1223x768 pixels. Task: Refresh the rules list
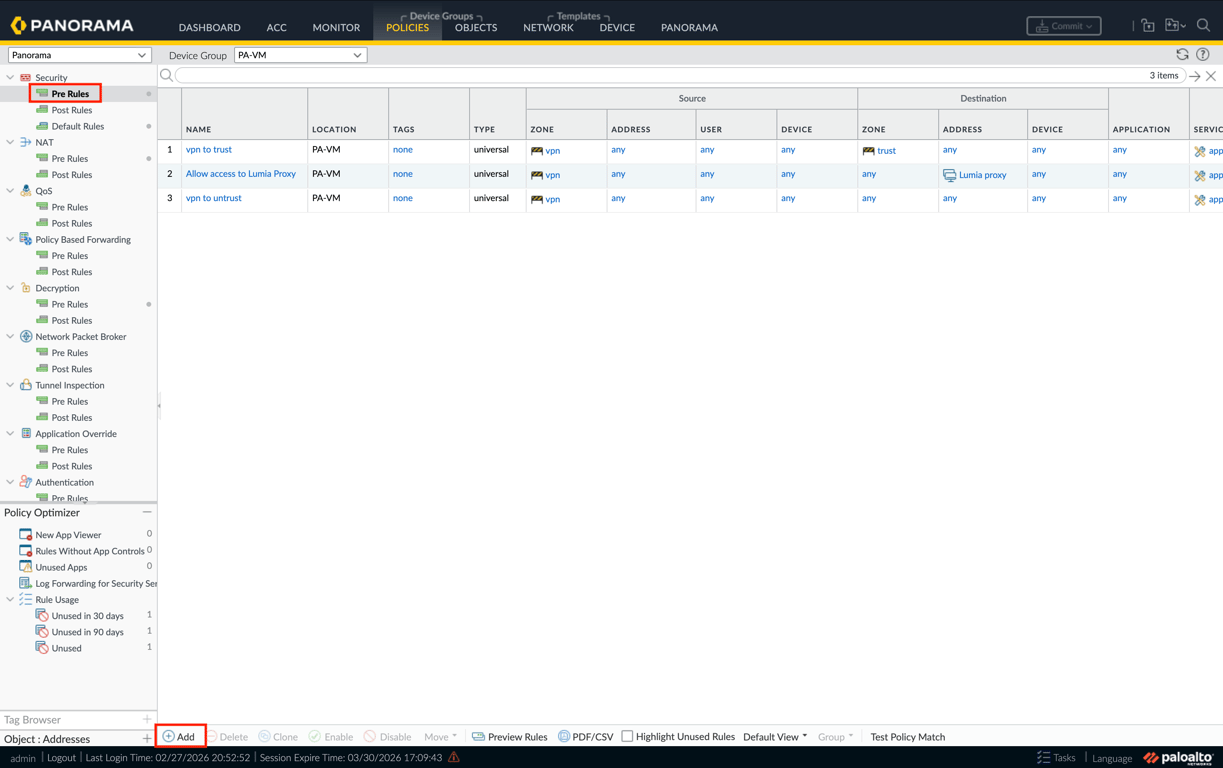[x=1182, y=55]
